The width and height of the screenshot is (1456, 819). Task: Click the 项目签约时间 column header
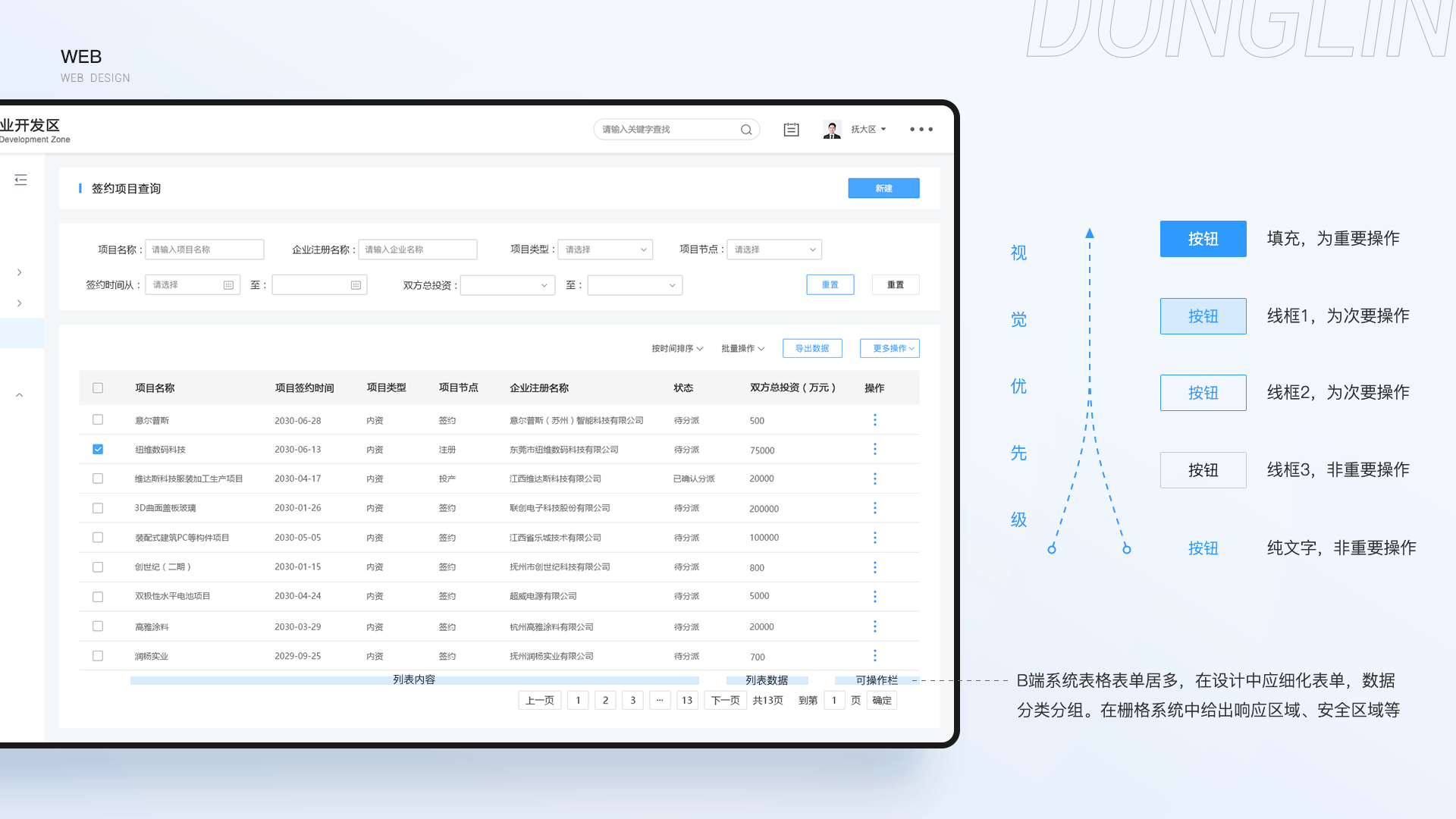coord(304,388)
